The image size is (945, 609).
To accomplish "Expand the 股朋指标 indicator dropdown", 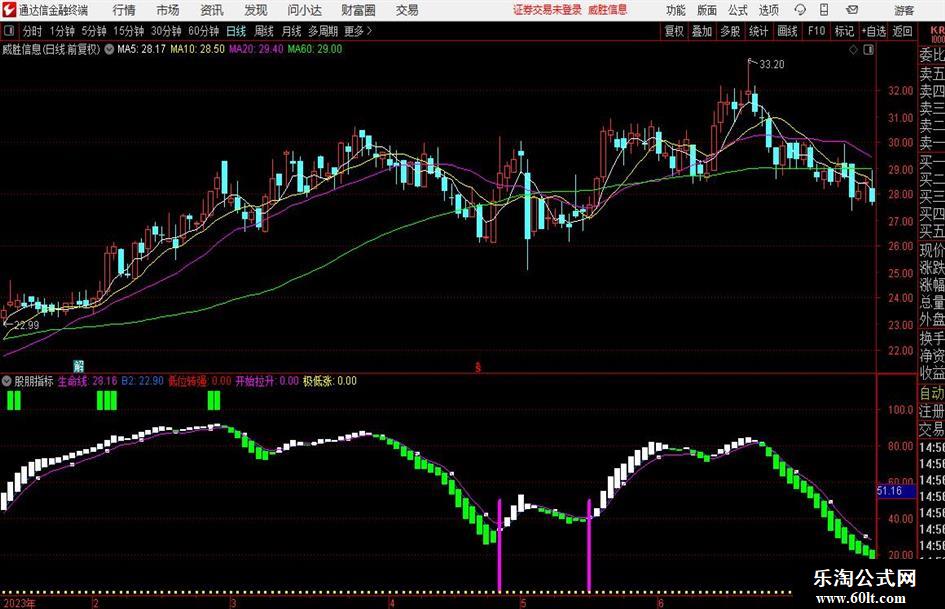I will (7, 381).
